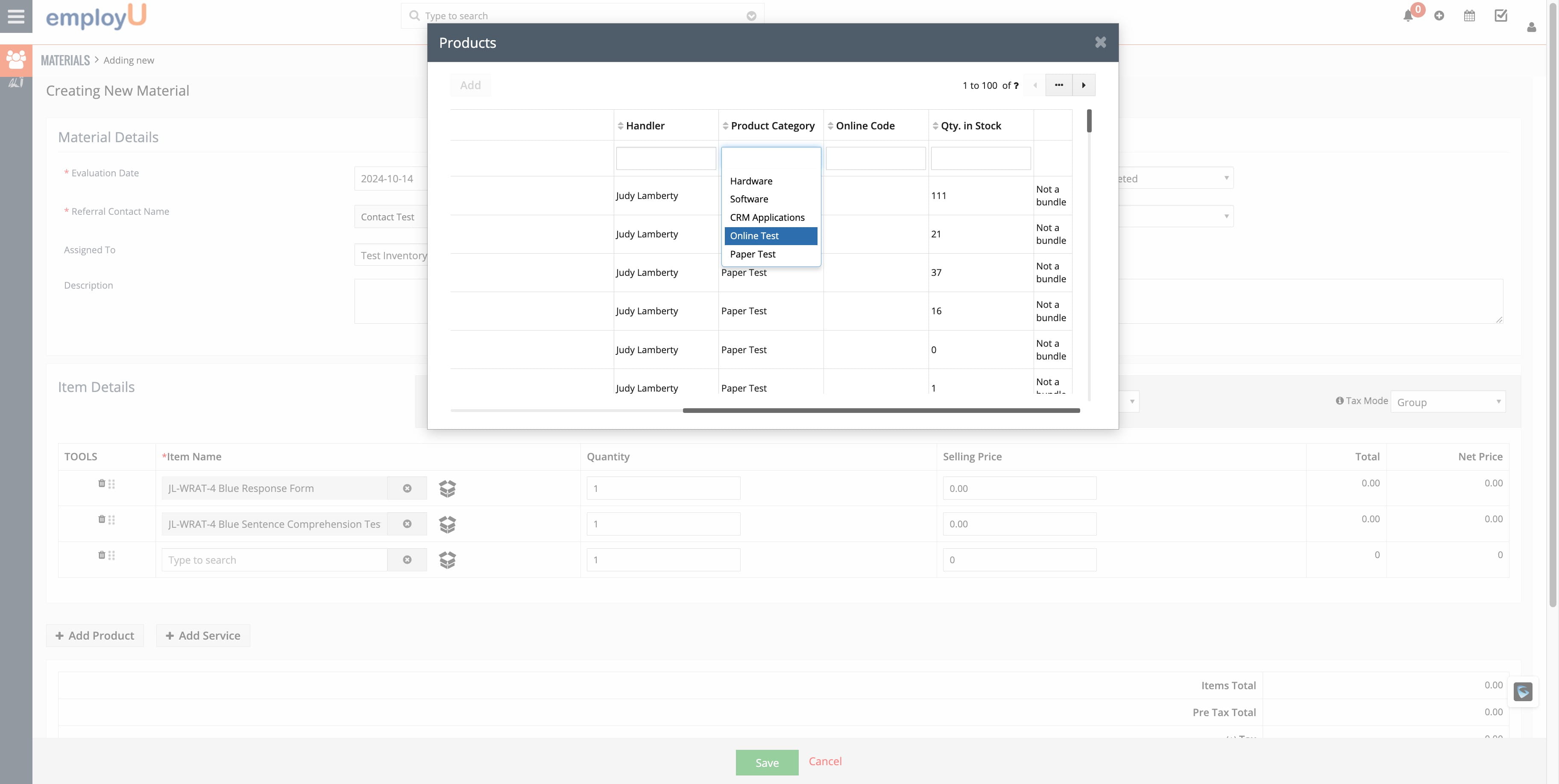Open the notifications bell
Viewport: 1559px width, 784px height.
pos(1408,16)
